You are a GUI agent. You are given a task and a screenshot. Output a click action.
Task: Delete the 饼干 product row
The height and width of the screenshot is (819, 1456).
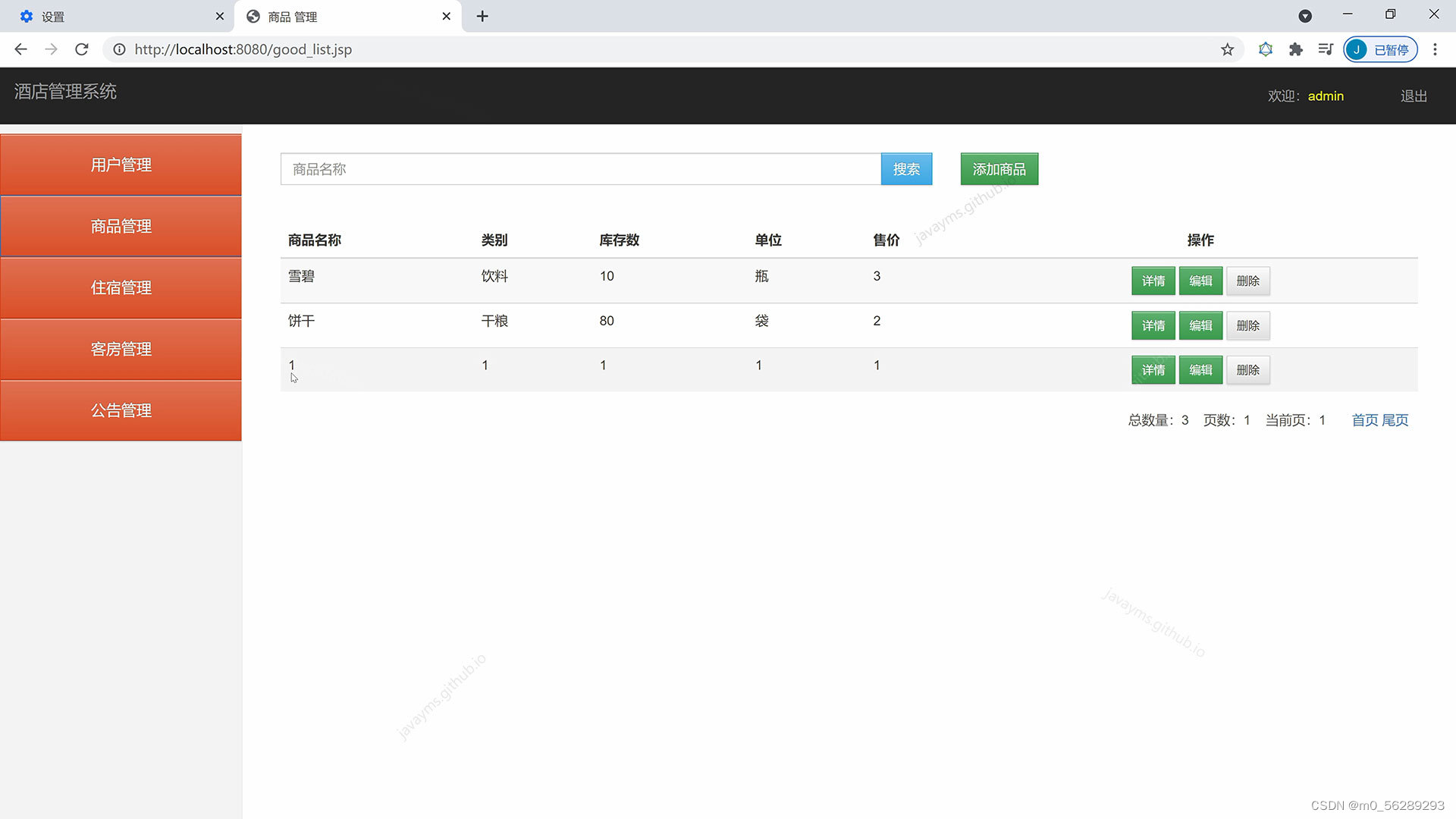pyautogui.click(x=1247, y=325)
